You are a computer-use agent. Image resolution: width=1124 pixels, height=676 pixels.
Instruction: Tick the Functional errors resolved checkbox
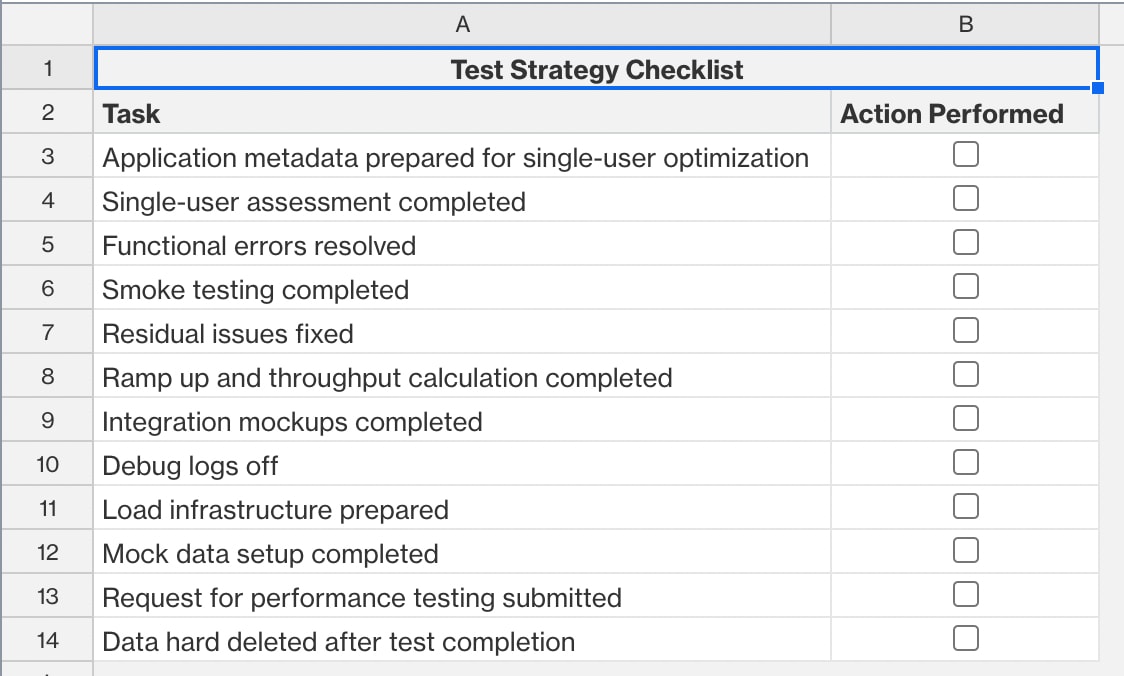click(965, 242)
